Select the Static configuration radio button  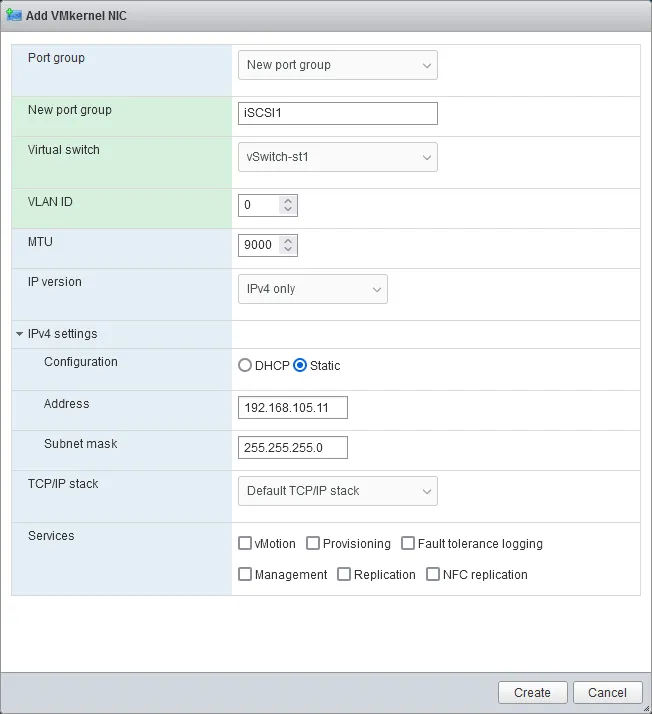pyautogui.click(x=300, y=366)
